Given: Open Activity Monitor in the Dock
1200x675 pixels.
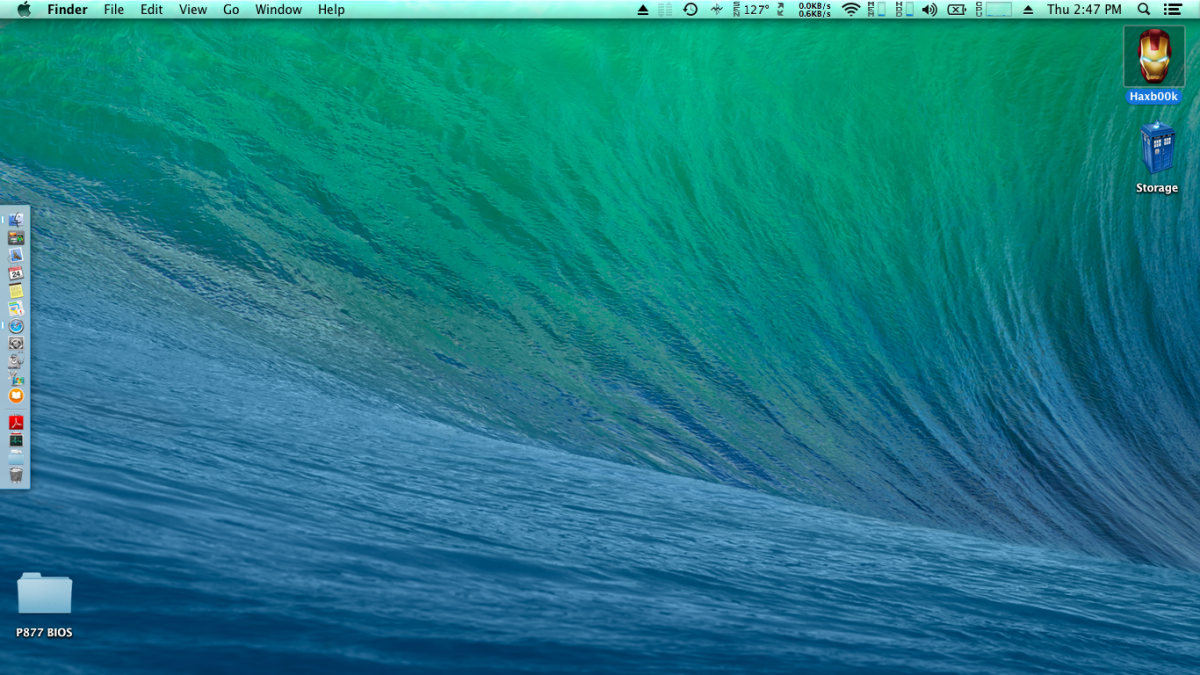Looking at the screenshot, I should pos(16,440).
